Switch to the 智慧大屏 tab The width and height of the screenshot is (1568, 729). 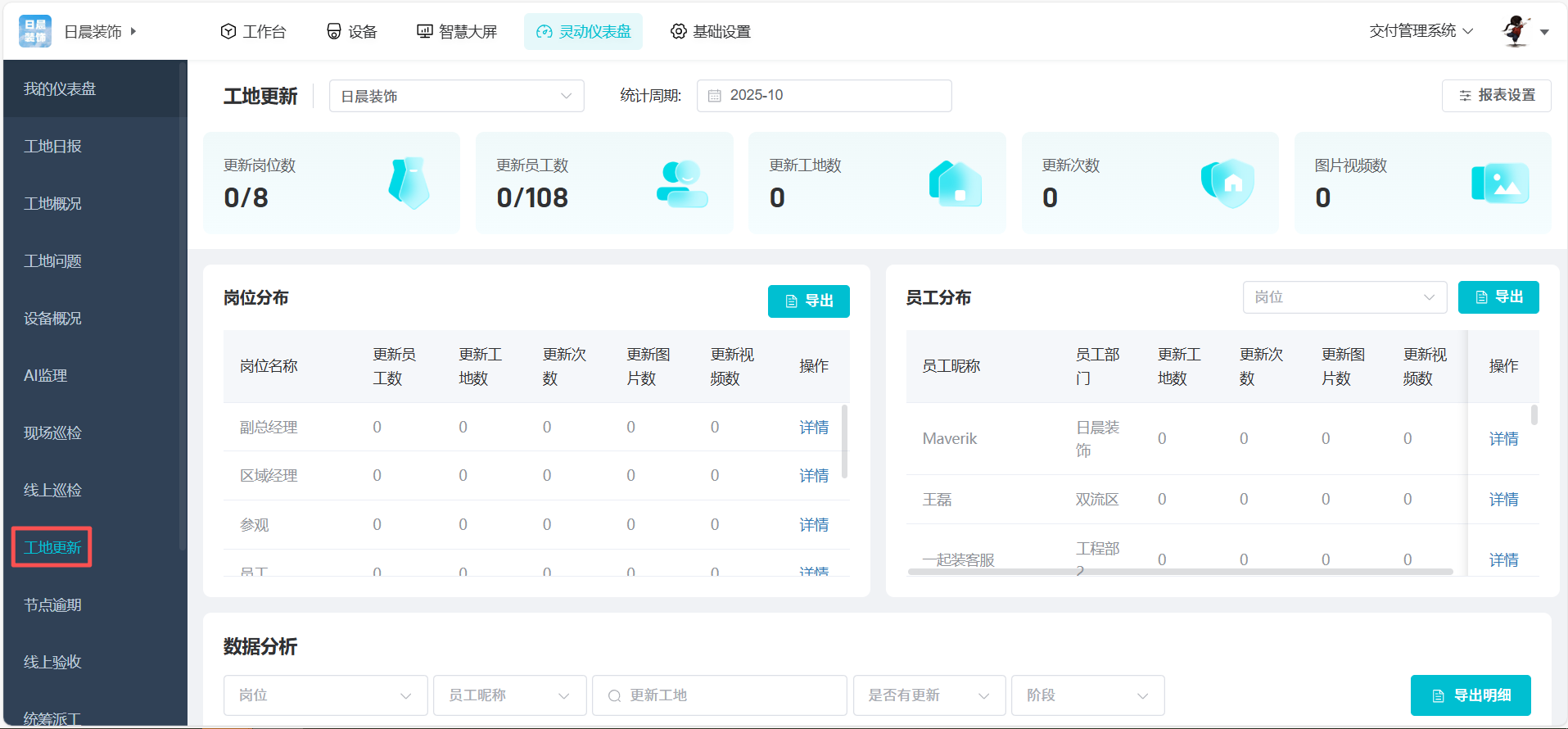click(457, 31)
